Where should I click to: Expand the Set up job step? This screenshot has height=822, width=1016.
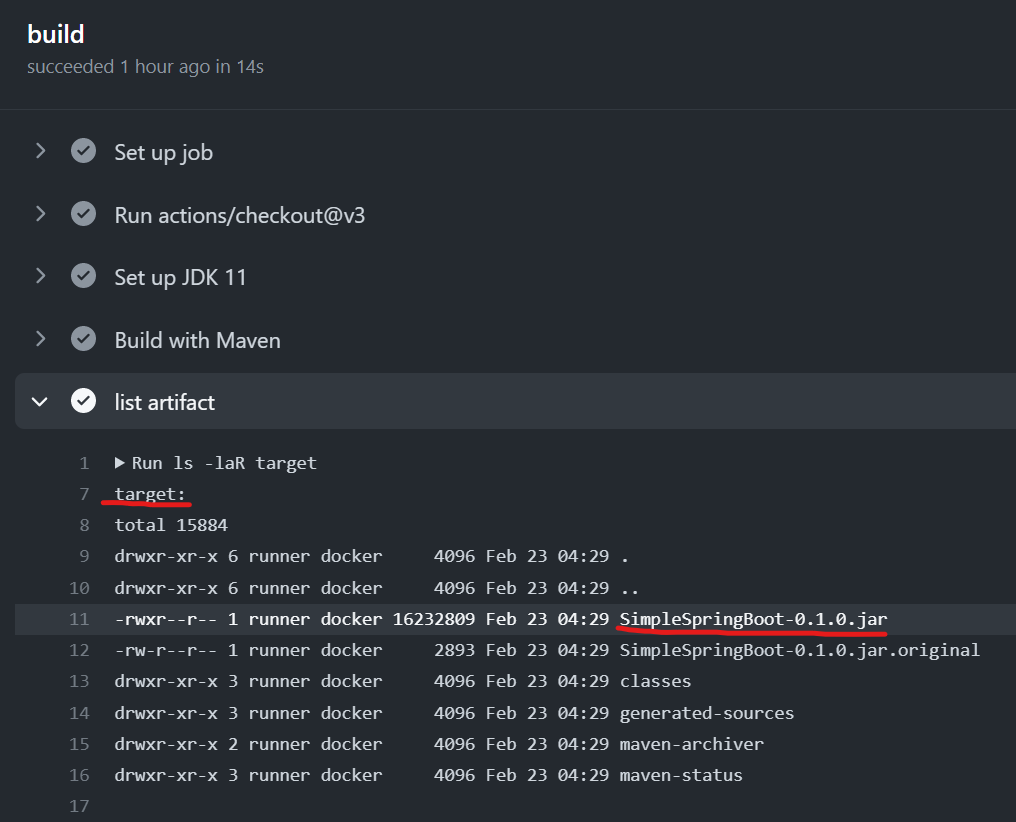(40, 152)
